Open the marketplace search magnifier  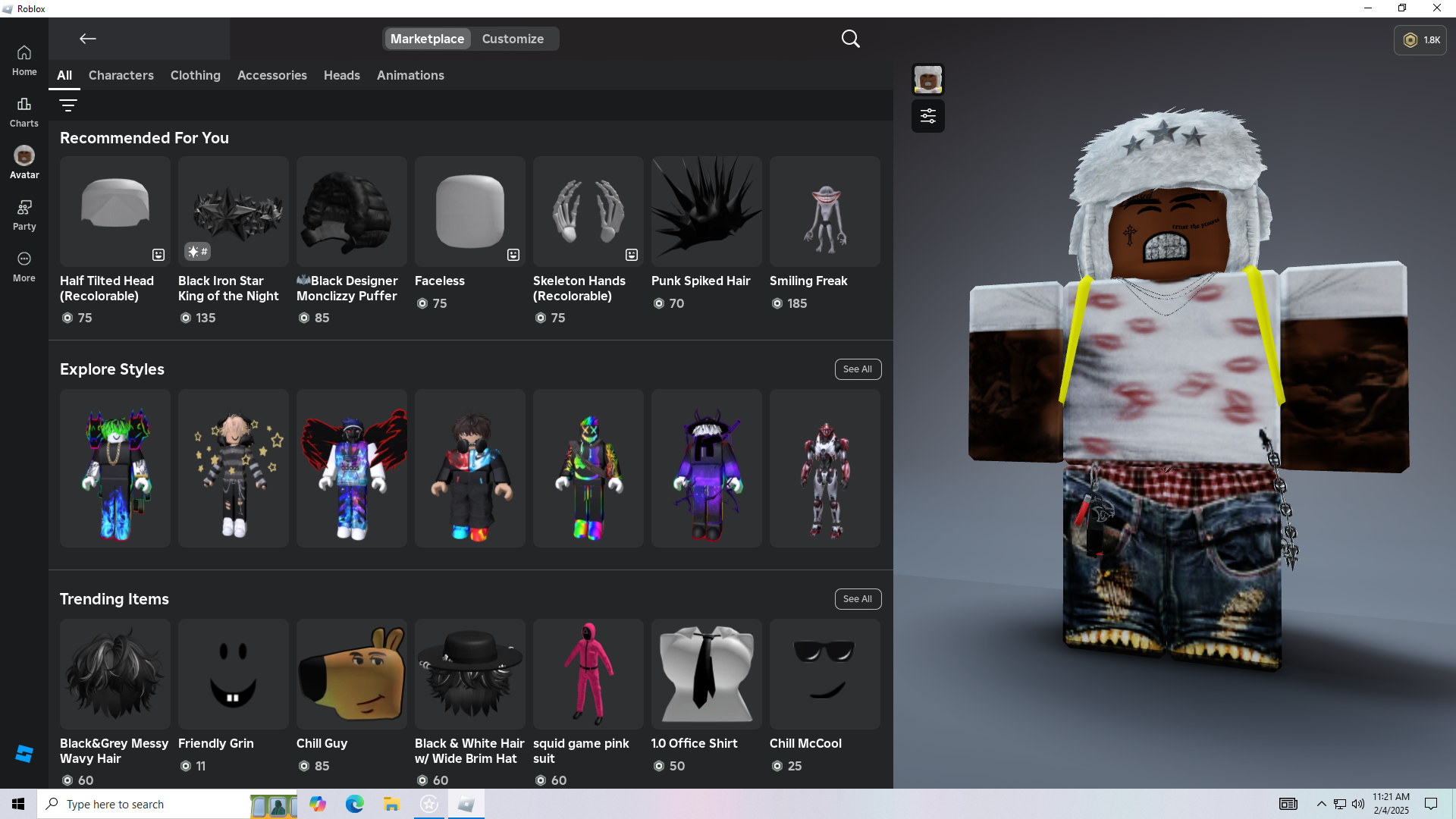[x=850, y=39]
